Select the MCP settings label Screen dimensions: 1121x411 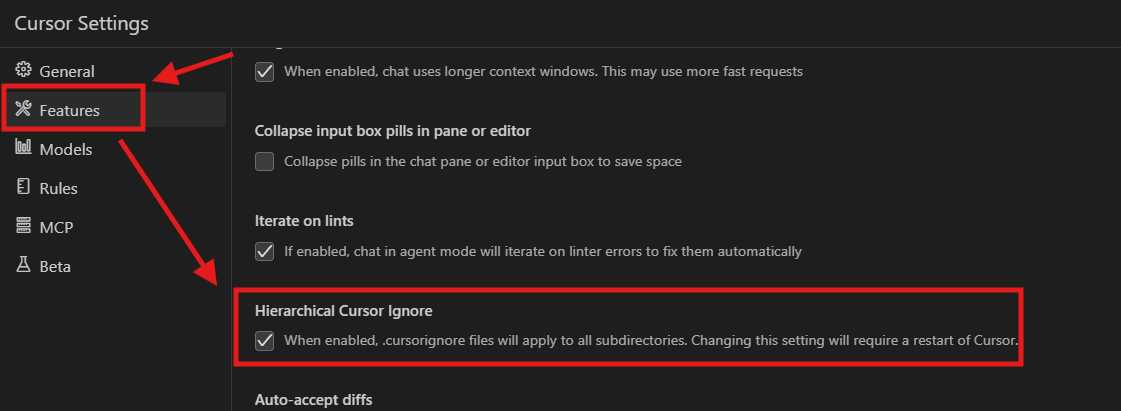pos(56,227)
